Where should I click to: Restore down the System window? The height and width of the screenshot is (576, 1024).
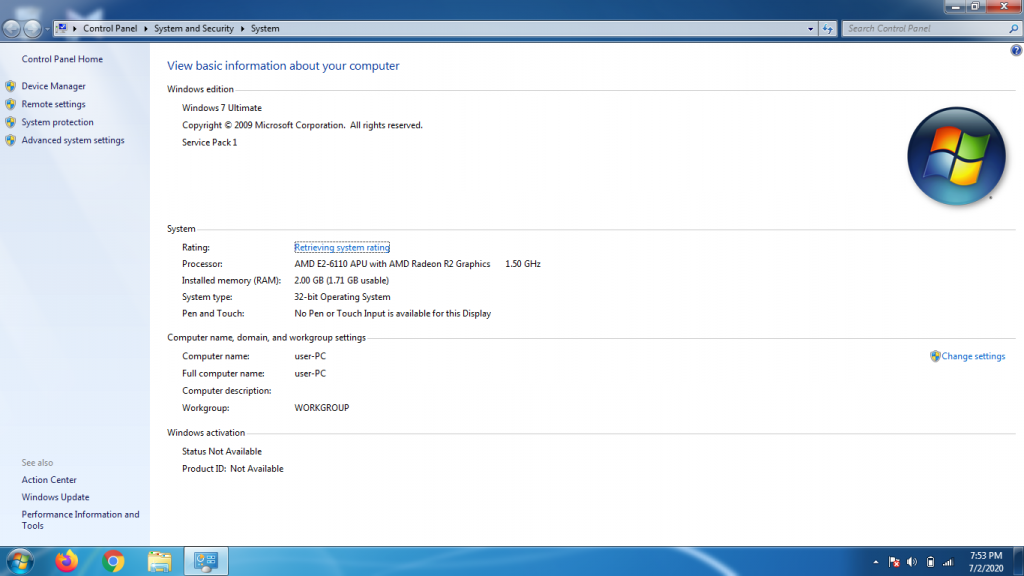[x=974, y=7]
